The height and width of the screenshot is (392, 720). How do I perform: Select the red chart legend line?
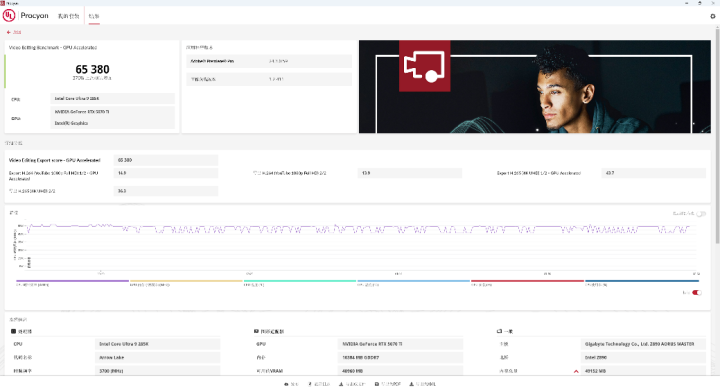(527, 281)
